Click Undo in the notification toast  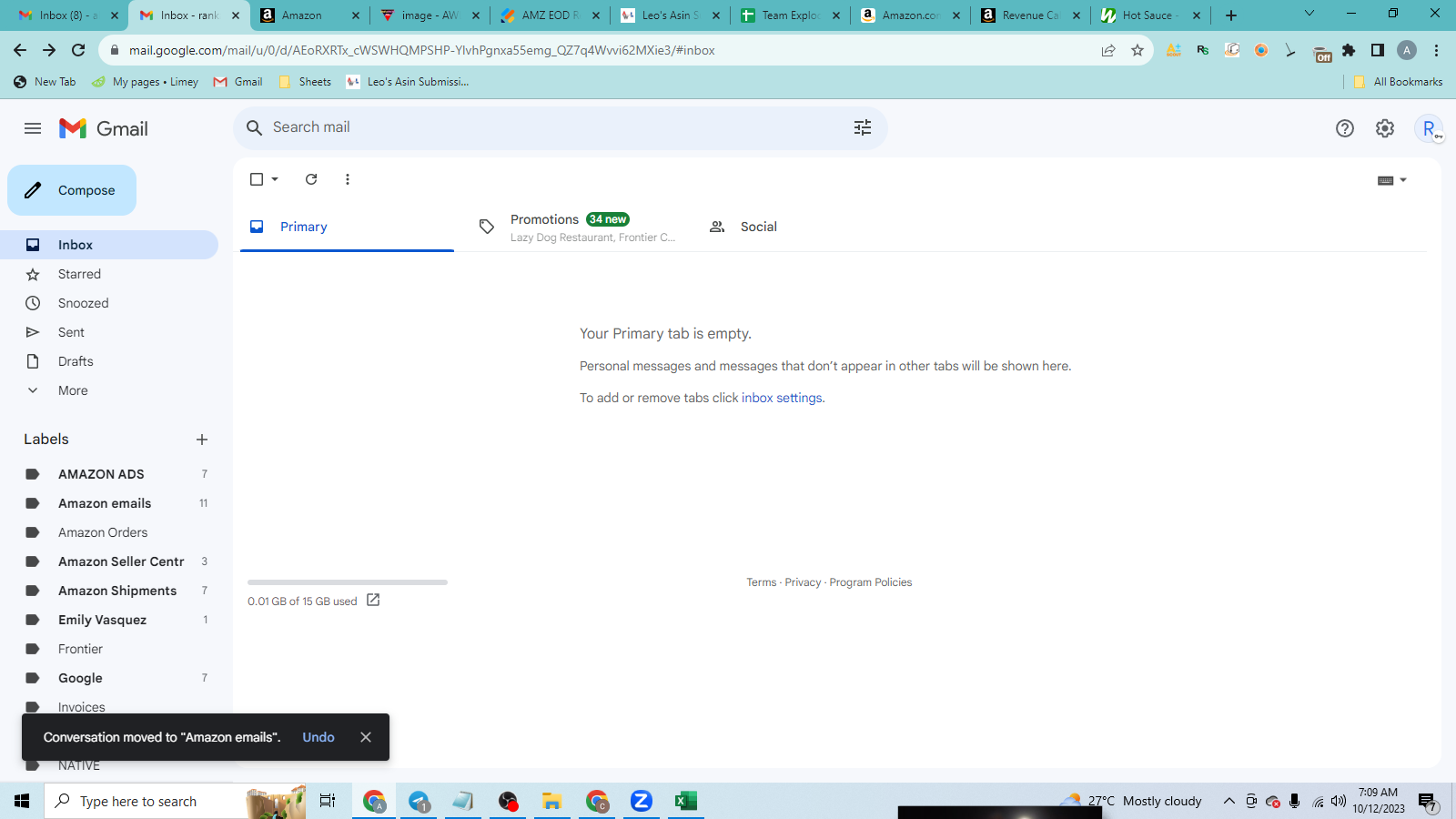pyautogui.click(x=318, y=737)
